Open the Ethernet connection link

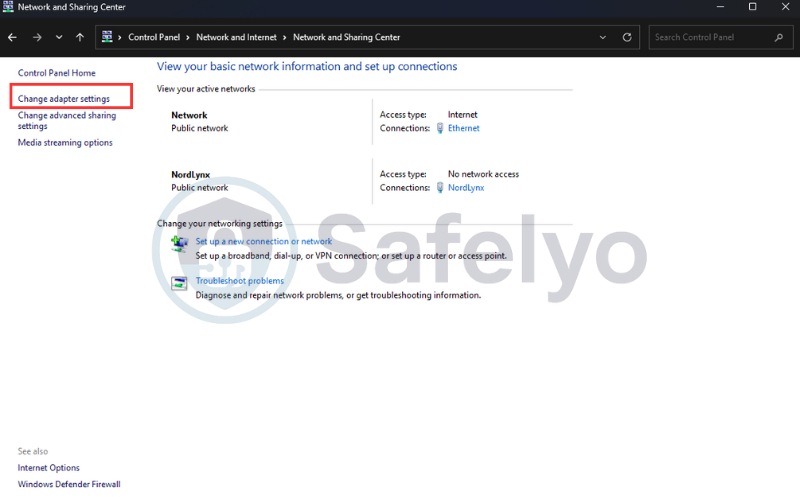click(464, 128)
